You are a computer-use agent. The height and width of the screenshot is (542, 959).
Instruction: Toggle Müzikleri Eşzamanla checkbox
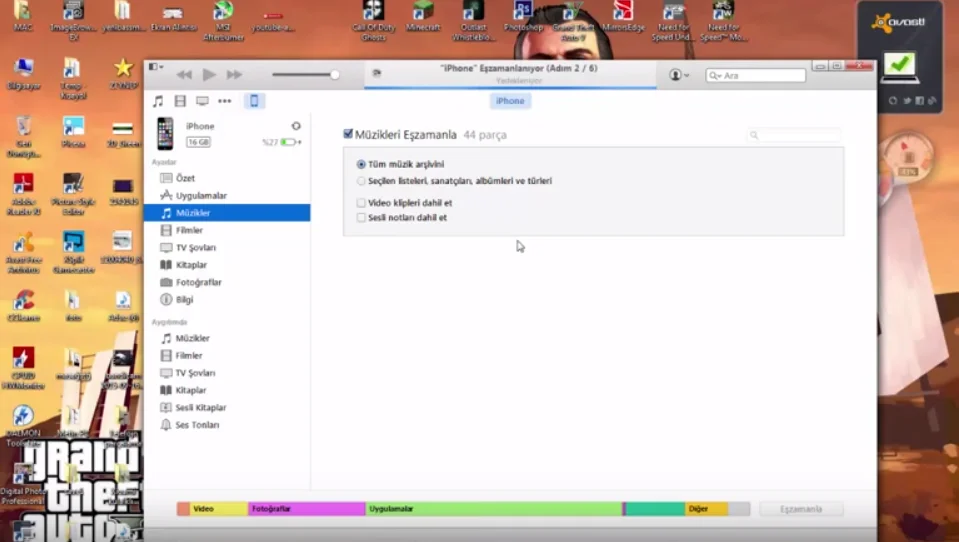(x=348, y=134)
